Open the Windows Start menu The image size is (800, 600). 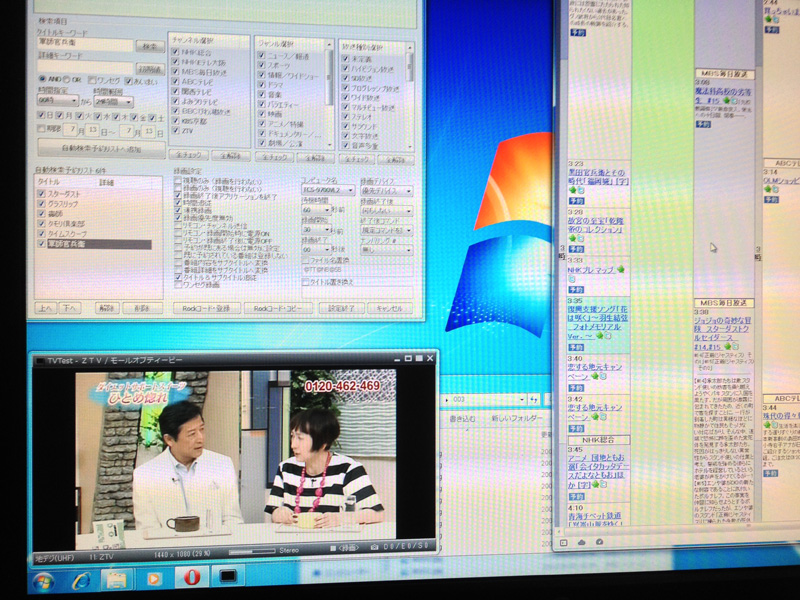[43, 581]
